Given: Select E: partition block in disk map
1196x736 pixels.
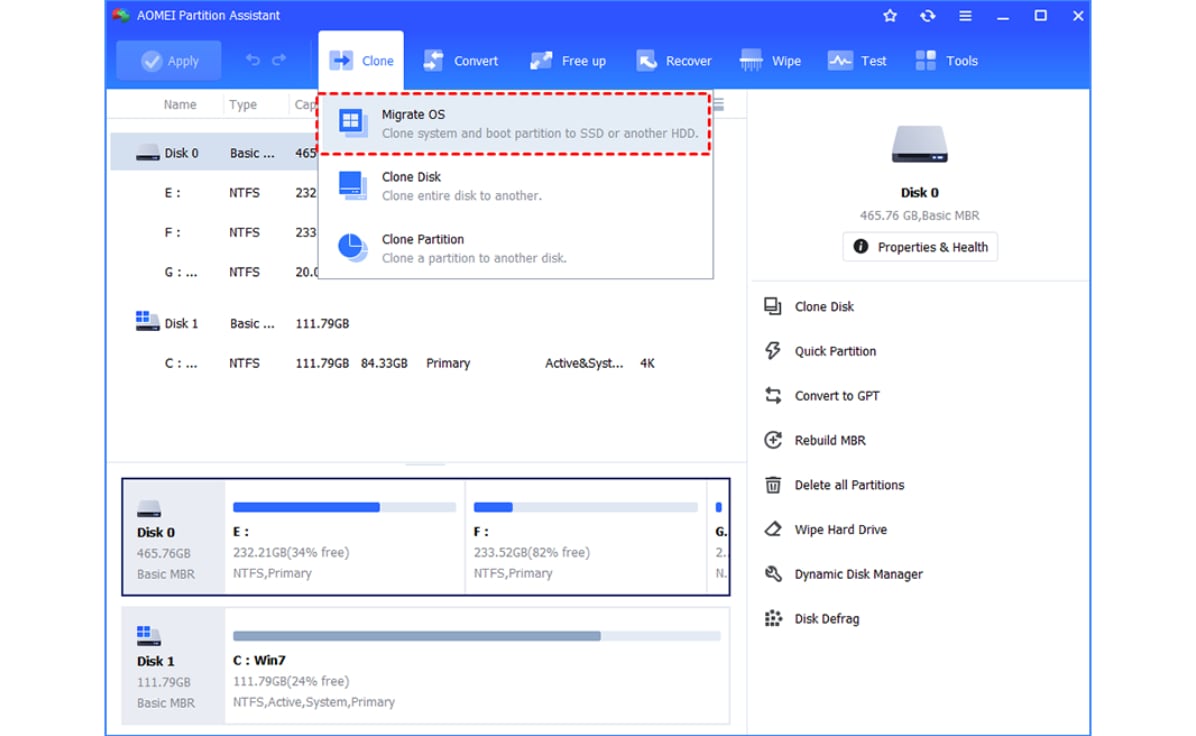Looking at the screenshot, I should pyautogui.click(x=345, y=537).
